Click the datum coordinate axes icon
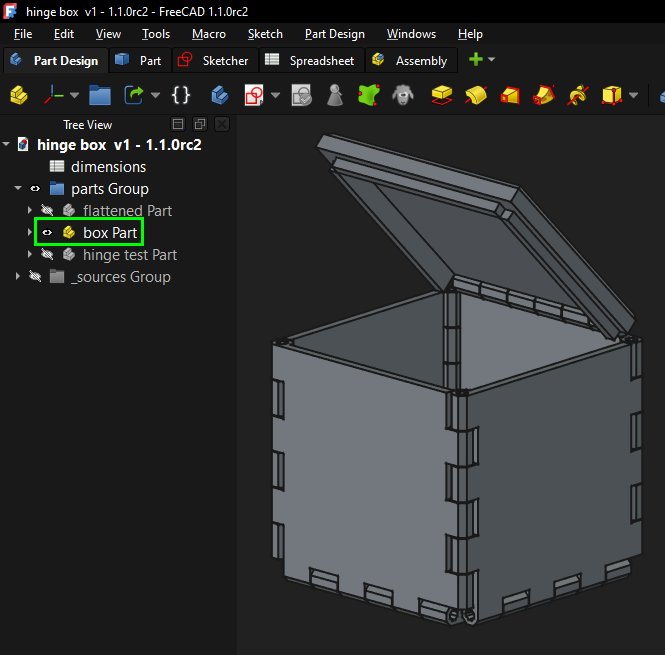 54,95
